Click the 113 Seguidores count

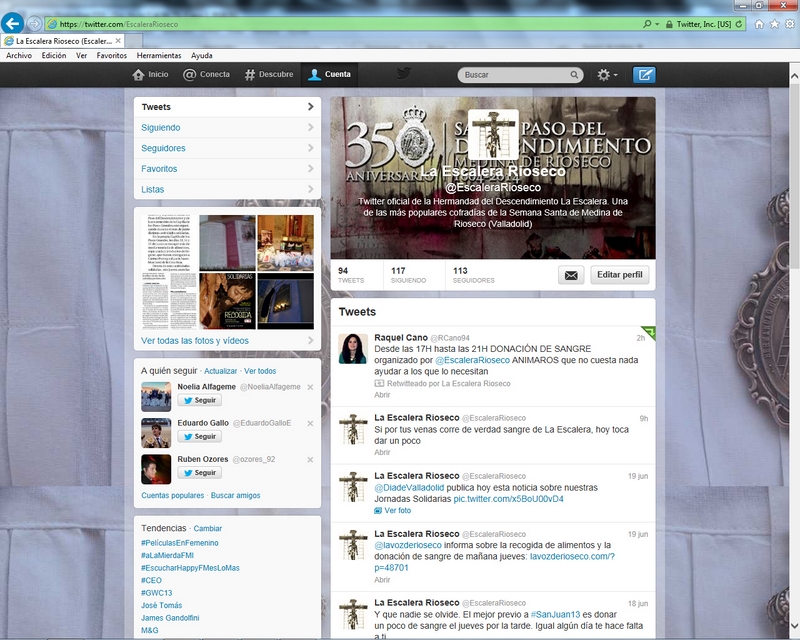pos(473,275)
